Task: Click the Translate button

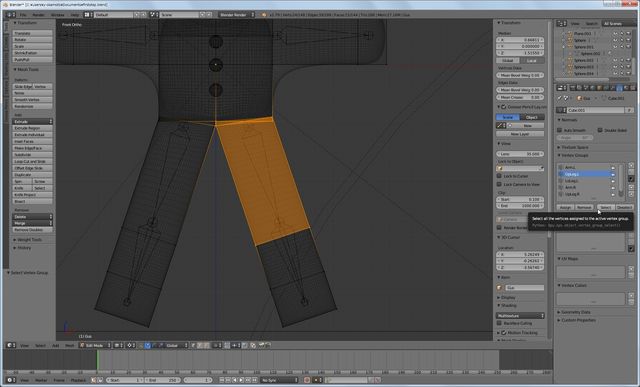Action: [x=32, y=33]
